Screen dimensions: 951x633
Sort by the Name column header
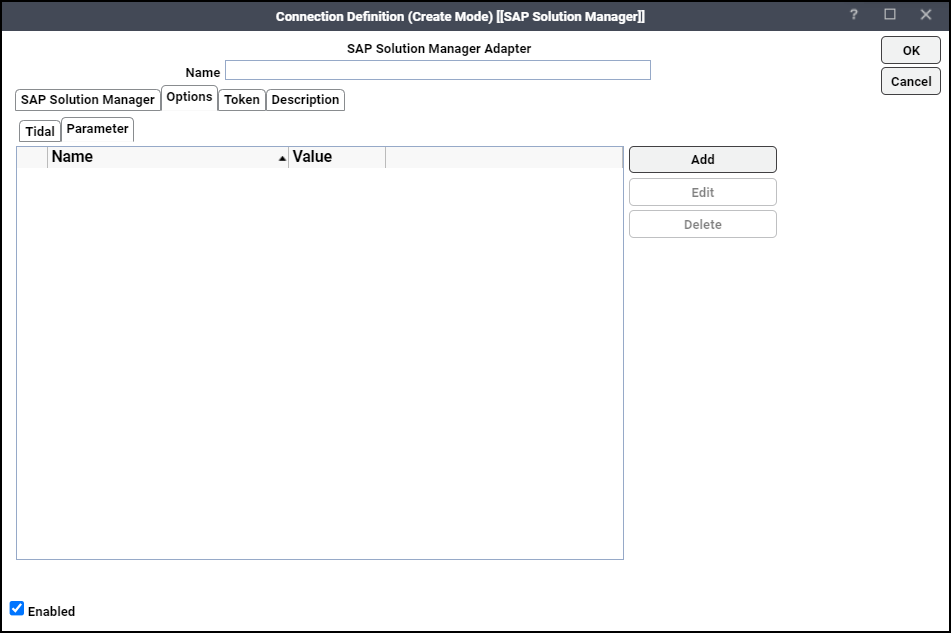[x=167, y=157]
